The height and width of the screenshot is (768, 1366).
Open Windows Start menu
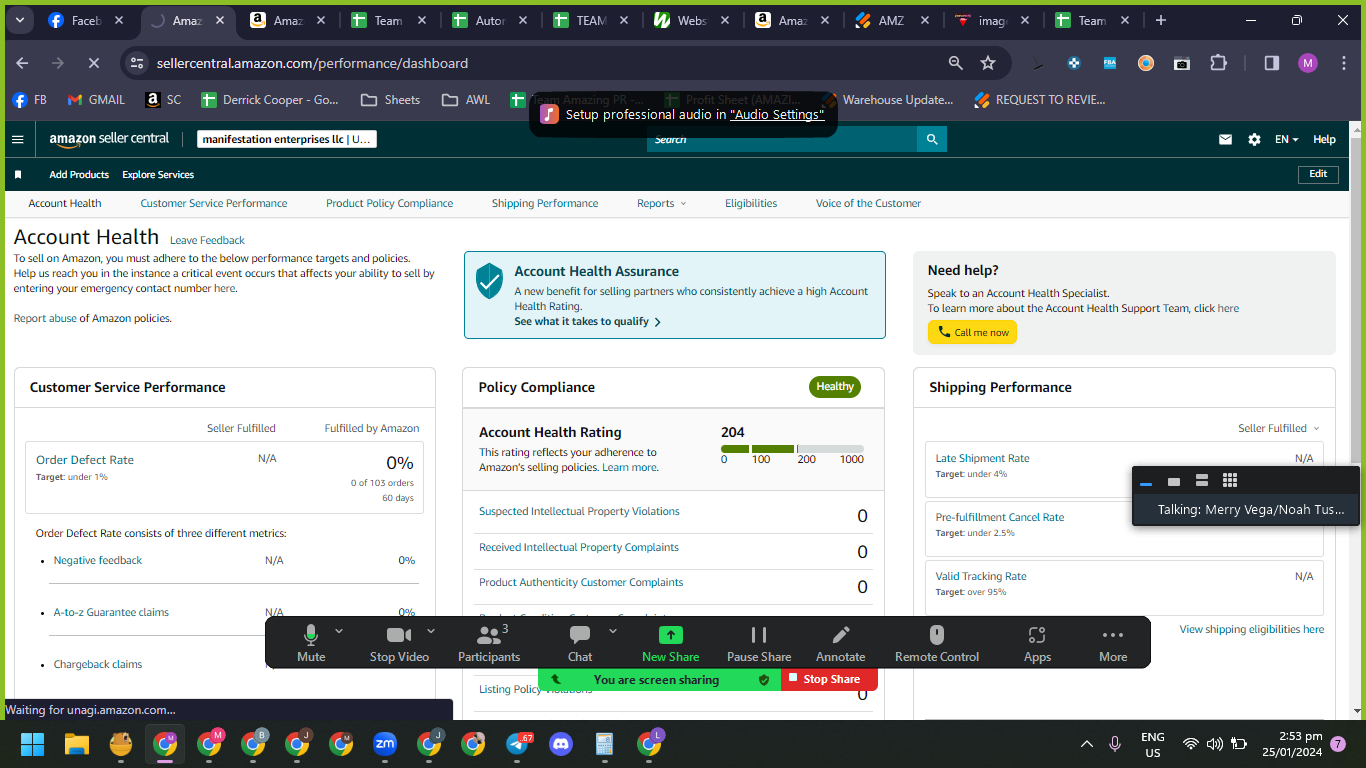point(33,744)
